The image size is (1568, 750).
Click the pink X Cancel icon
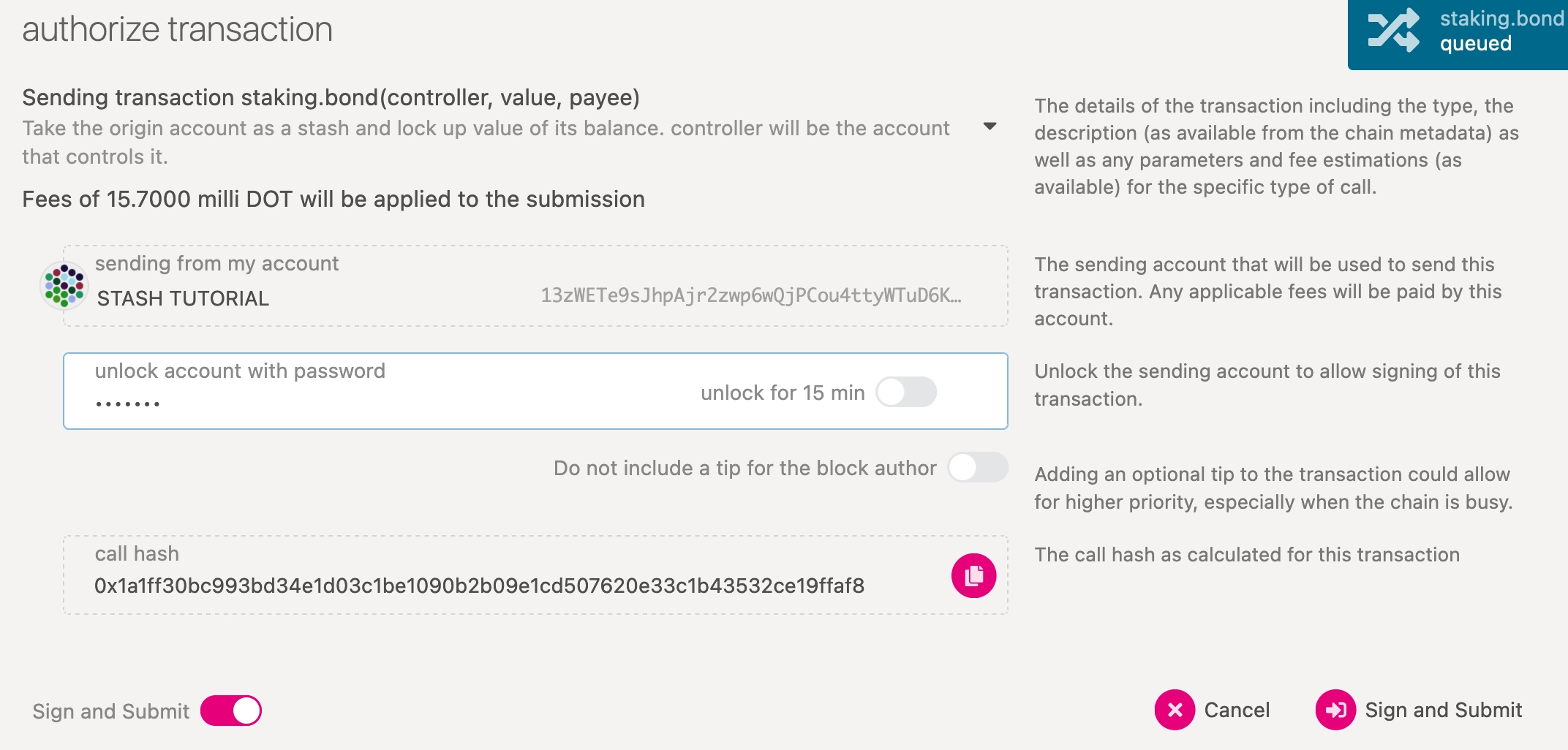(x=1175, y=710)
